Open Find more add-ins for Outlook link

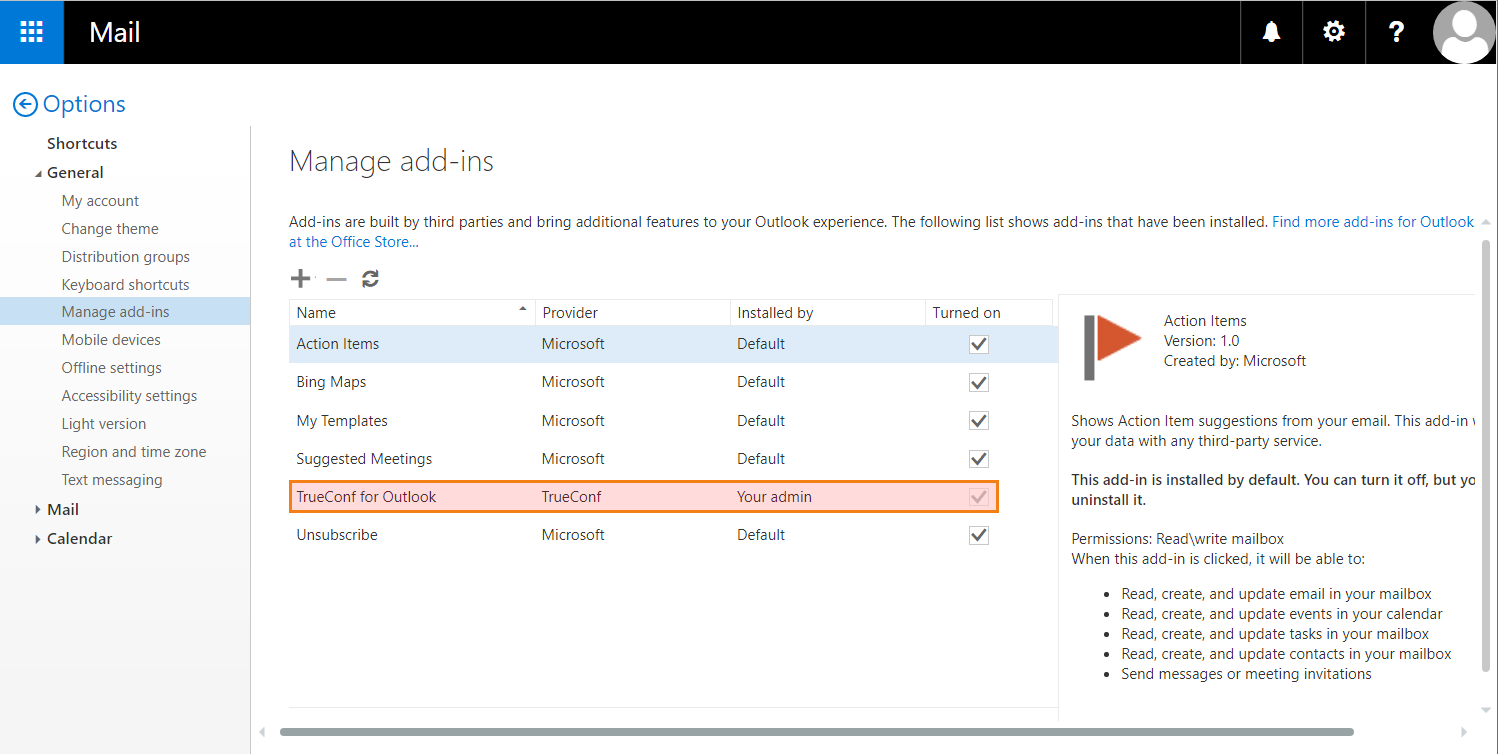coord(1372,222)
